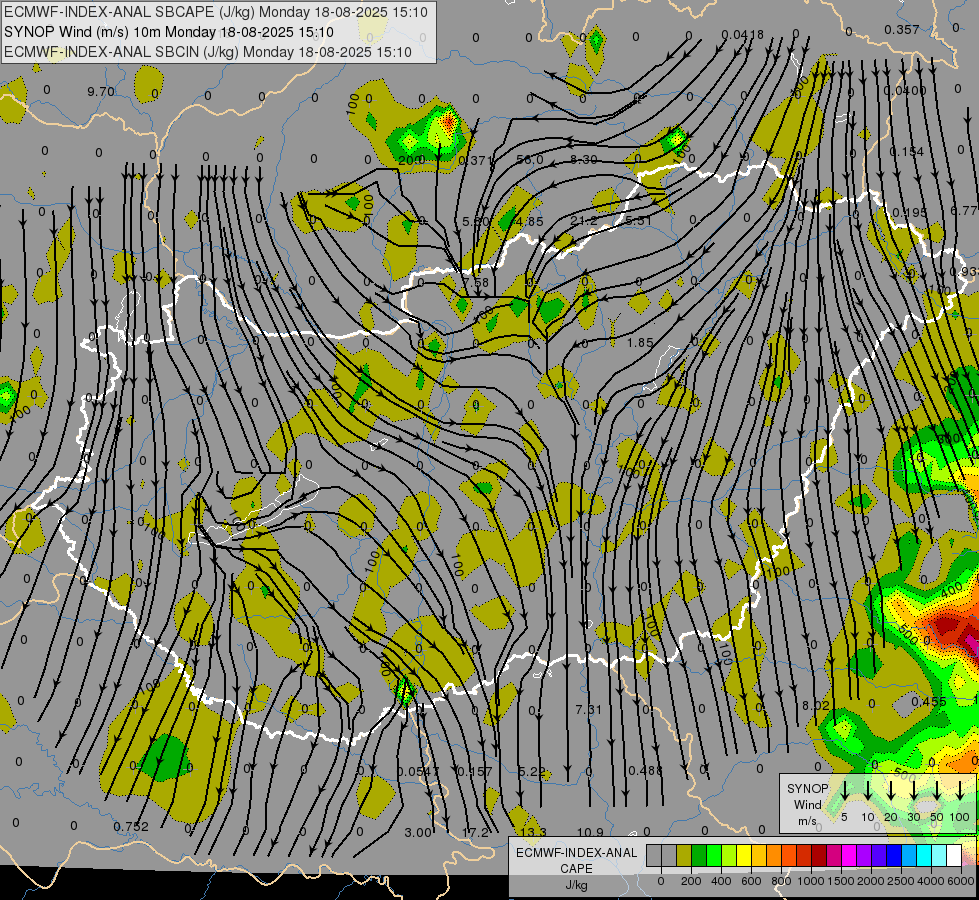Click the 50 m/s wind arrow in legend

pos(937,791)
